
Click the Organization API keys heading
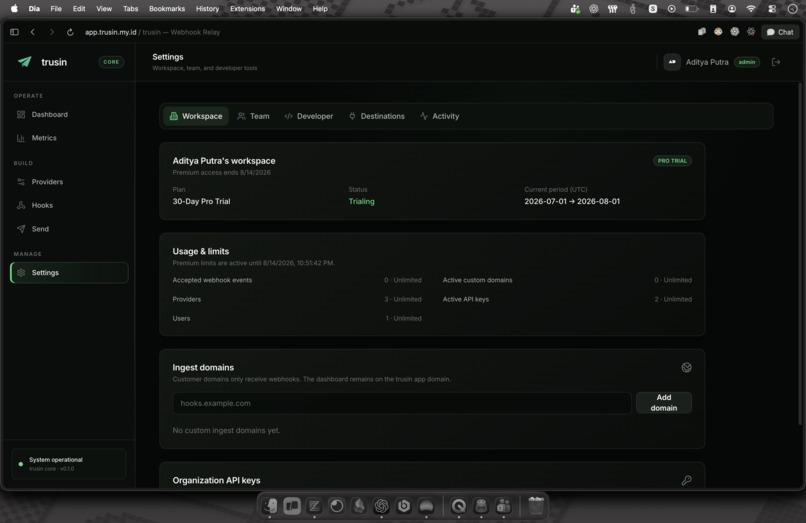click(x=216, y=480)
